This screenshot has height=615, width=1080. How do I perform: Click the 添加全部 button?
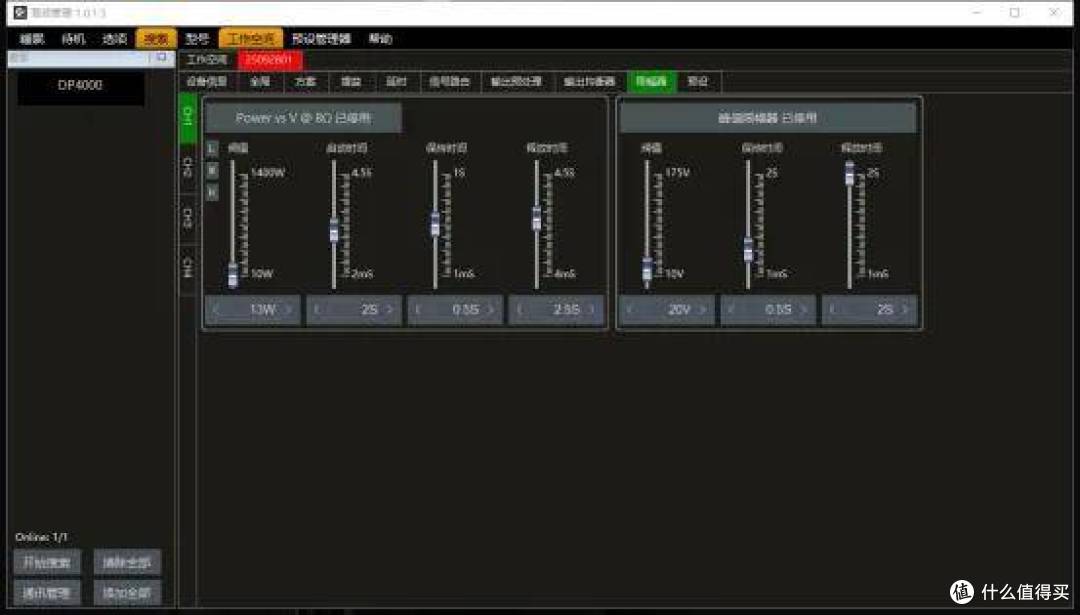coord(127,593)
